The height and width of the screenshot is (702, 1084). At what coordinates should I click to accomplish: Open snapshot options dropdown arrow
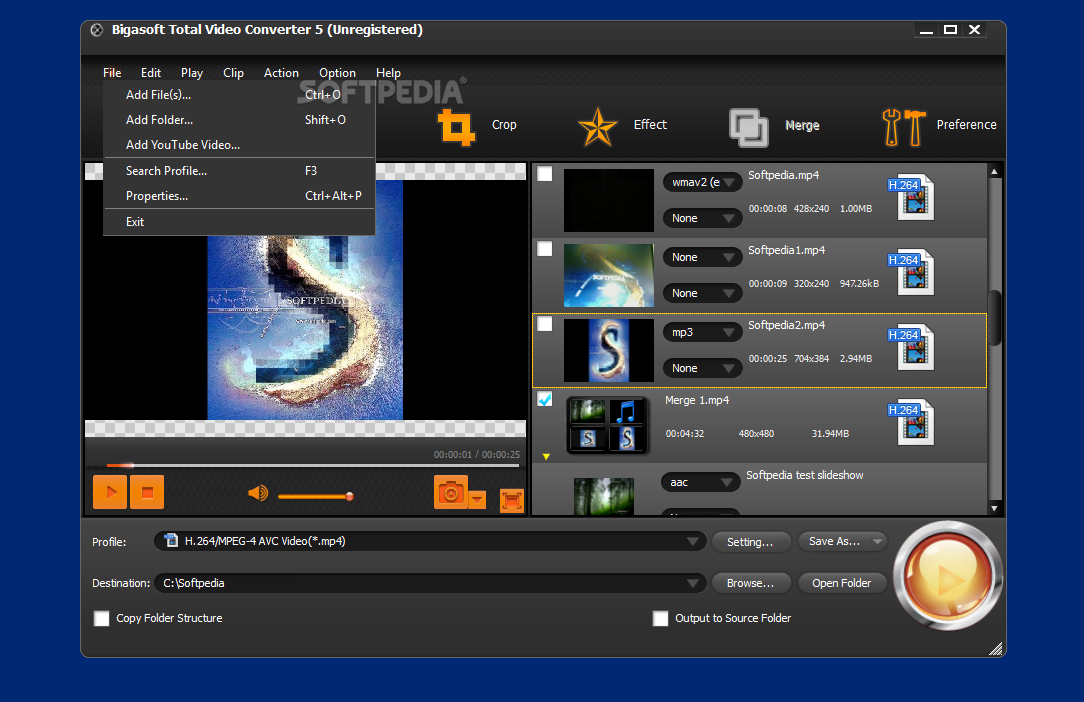coord(477,499)
